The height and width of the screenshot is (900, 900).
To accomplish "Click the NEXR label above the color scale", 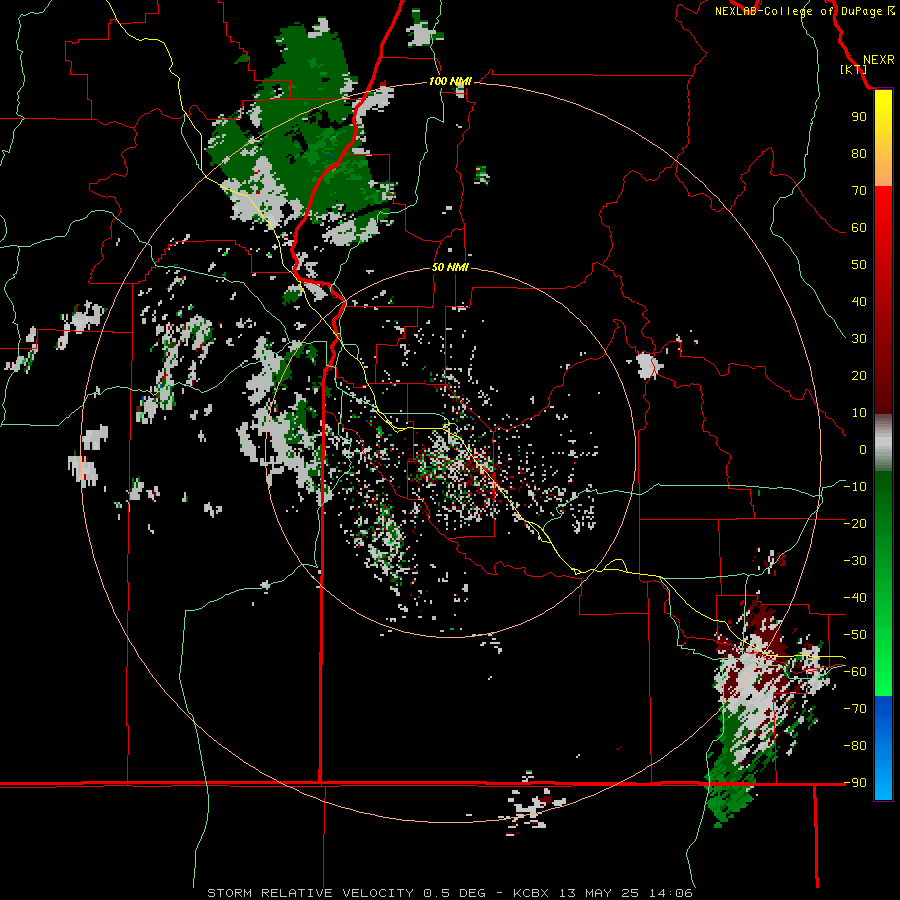I will [879, 60].
